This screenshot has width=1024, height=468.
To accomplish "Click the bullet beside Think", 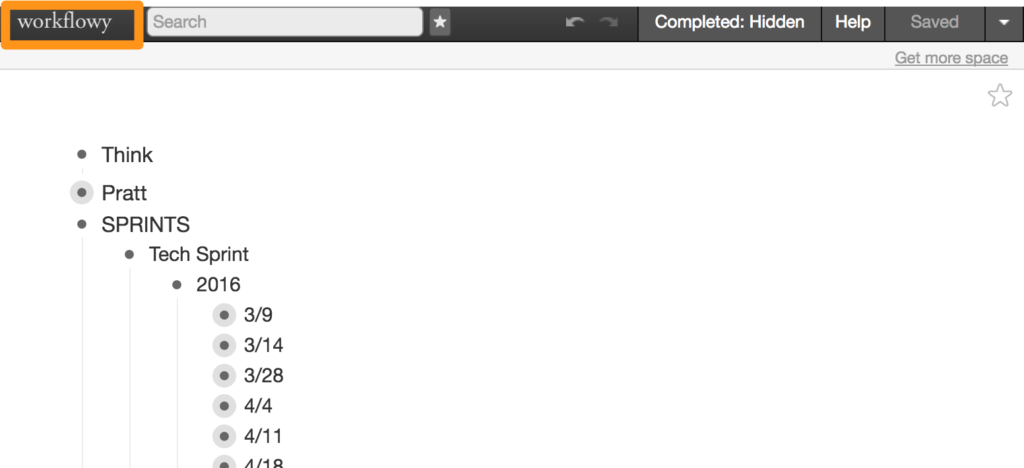I will pos(82,155).
